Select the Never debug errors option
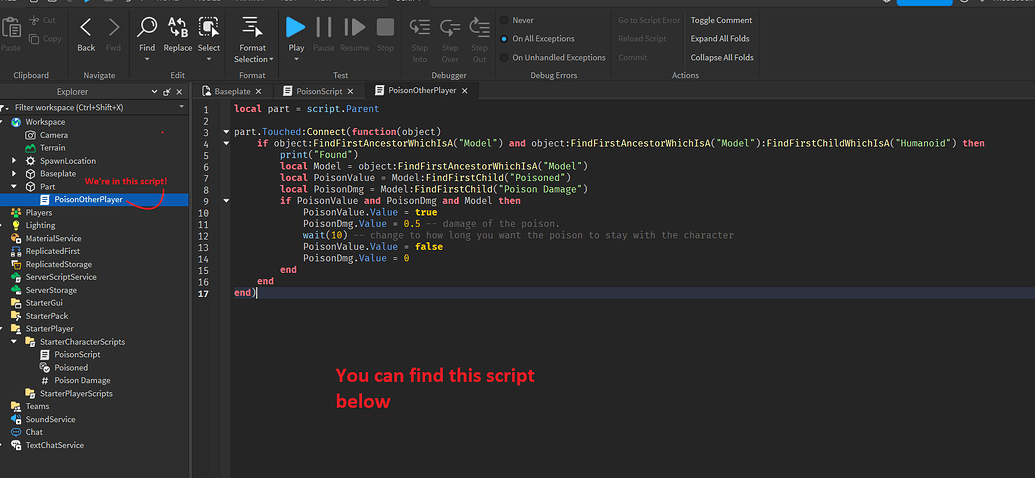This screenshot has width=1035, height=478. tap(503, 20)
